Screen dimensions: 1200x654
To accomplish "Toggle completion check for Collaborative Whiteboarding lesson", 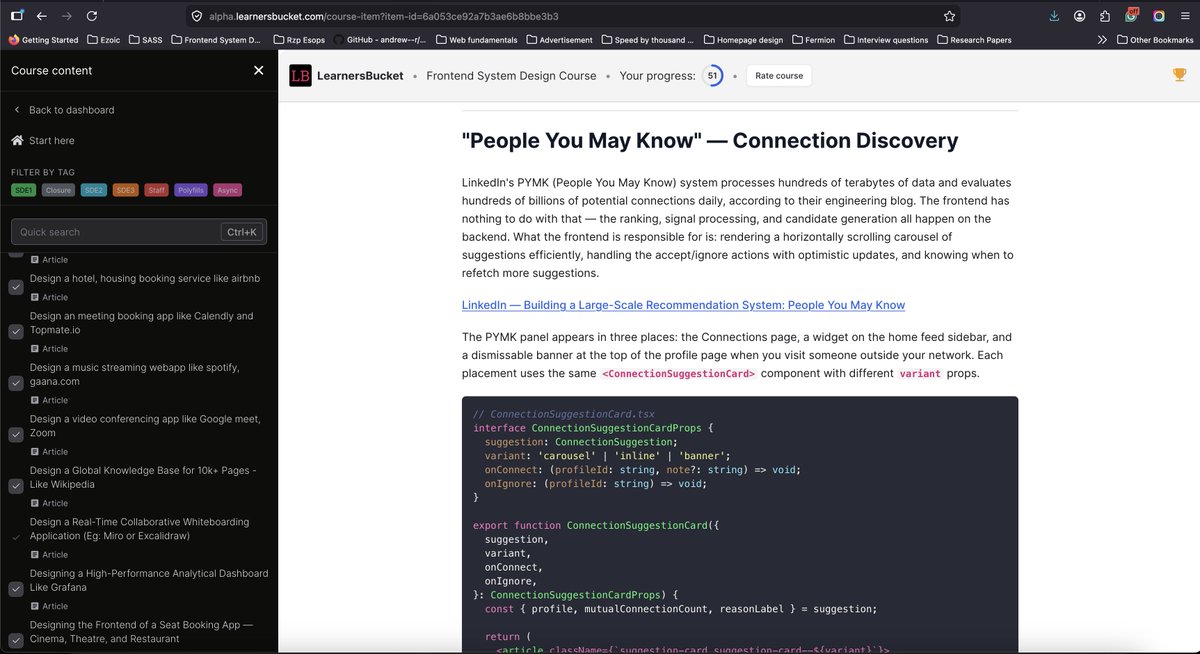I will tap(16, 538).
